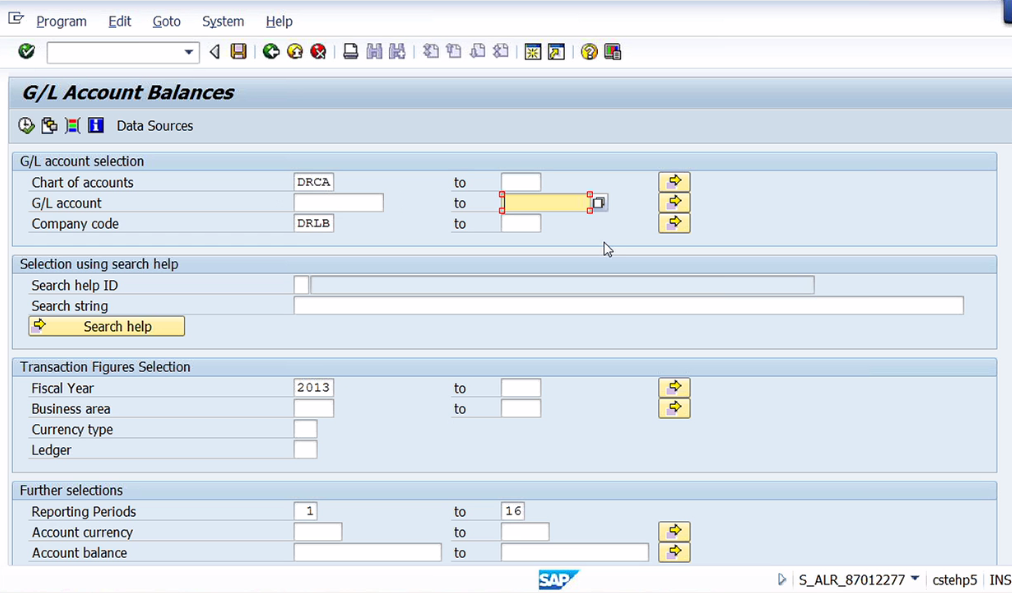This screenshot has width=1012, height=593.
Task: Click the Currency type field
Action: click(x=305, y=429)
